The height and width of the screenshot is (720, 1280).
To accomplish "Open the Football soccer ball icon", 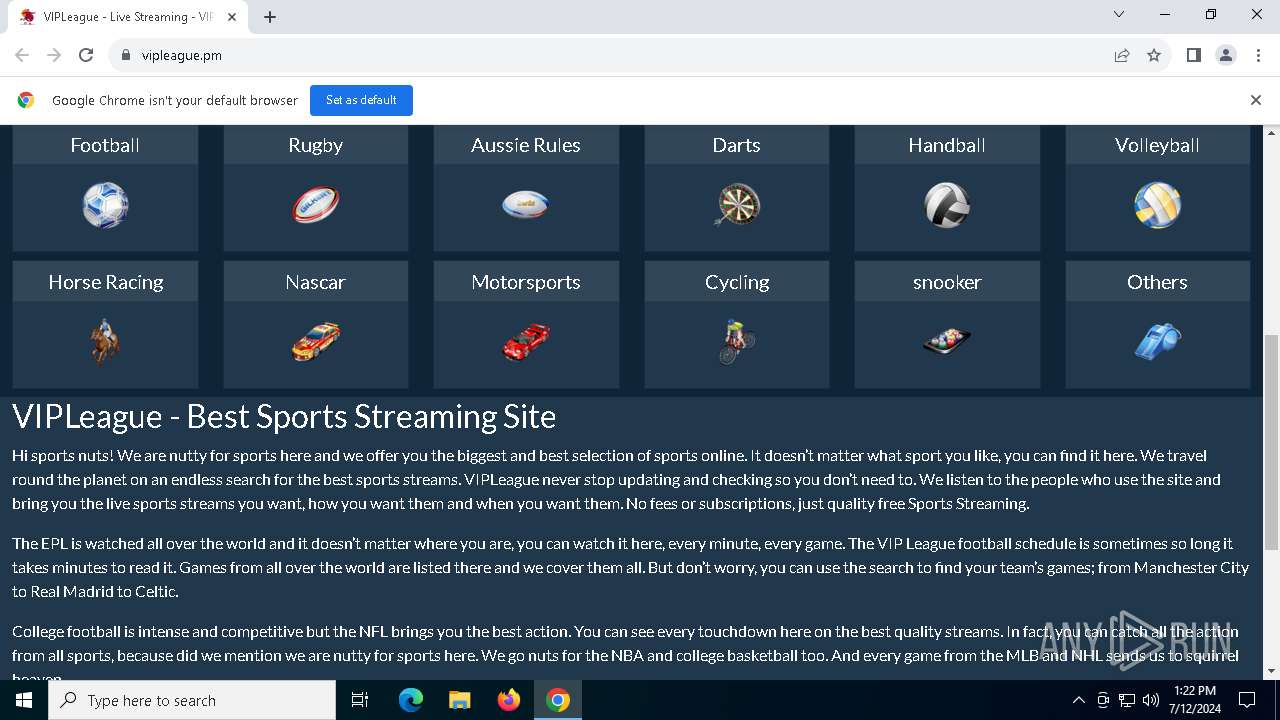I will pyautogui.click(x=105, y=206).
